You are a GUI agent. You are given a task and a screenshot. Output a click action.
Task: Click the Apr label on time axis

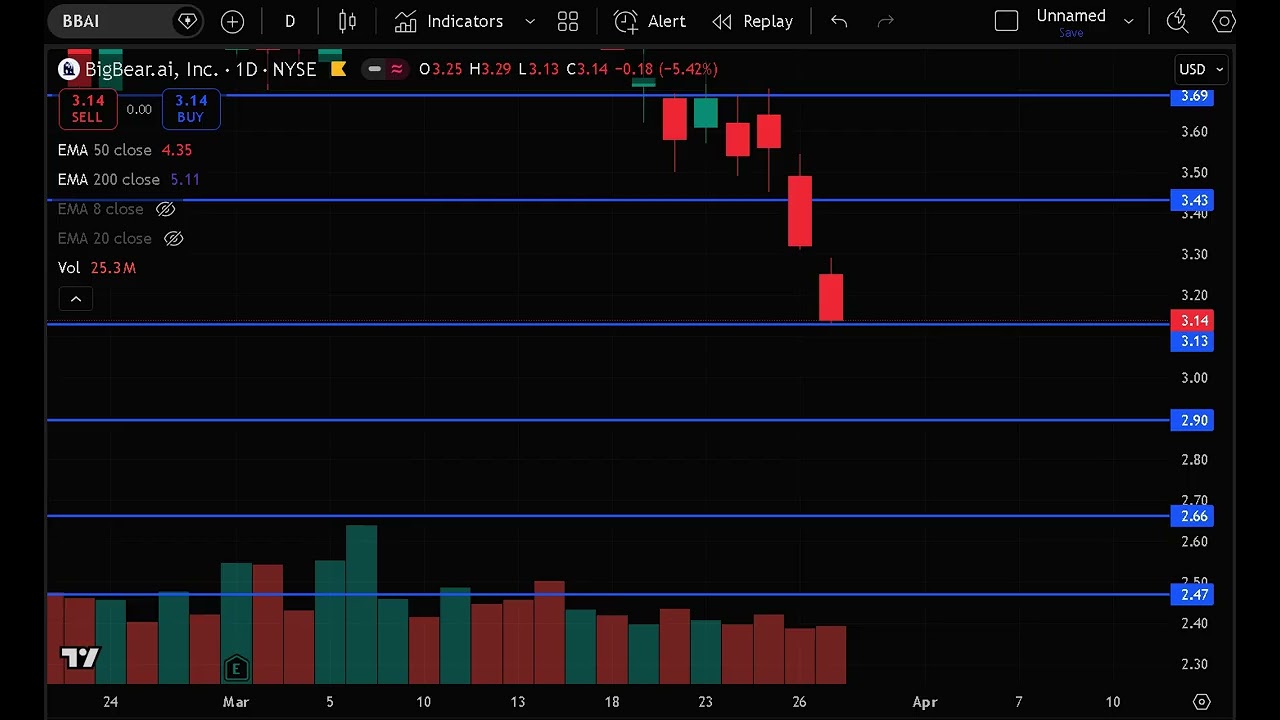coord(925,702)
